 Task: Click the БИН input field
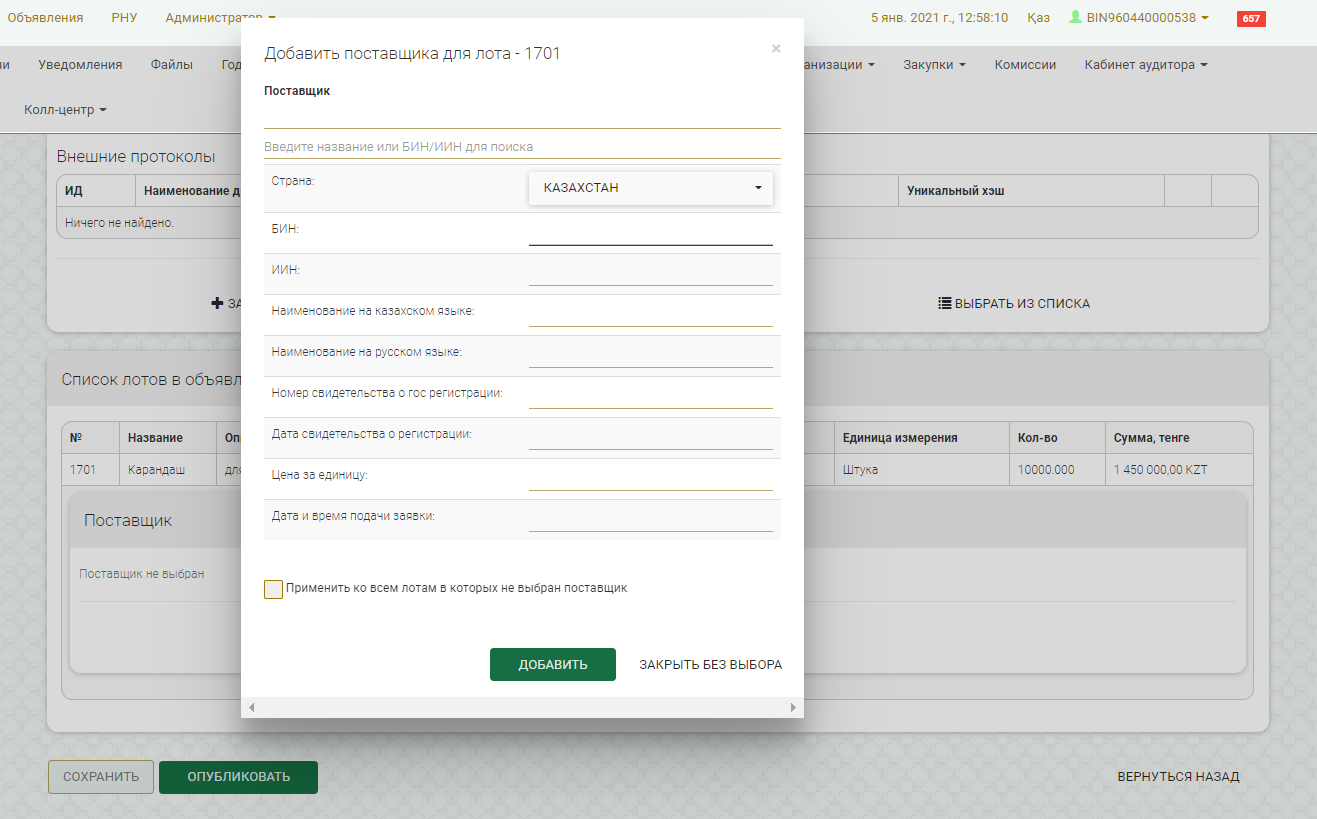tap(650, 232)
